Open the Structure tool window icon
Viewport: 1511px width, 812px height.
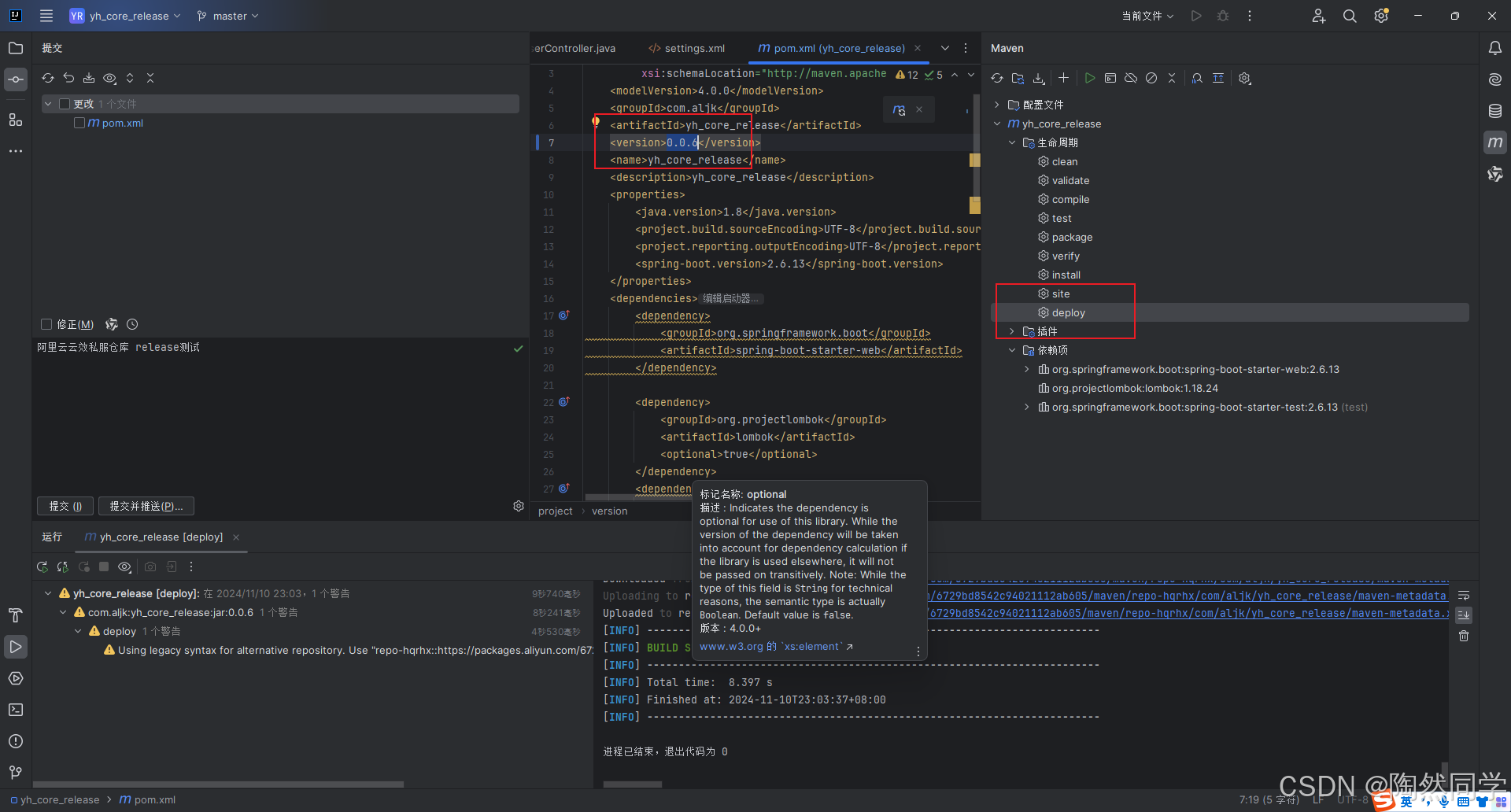pos(16,120)
